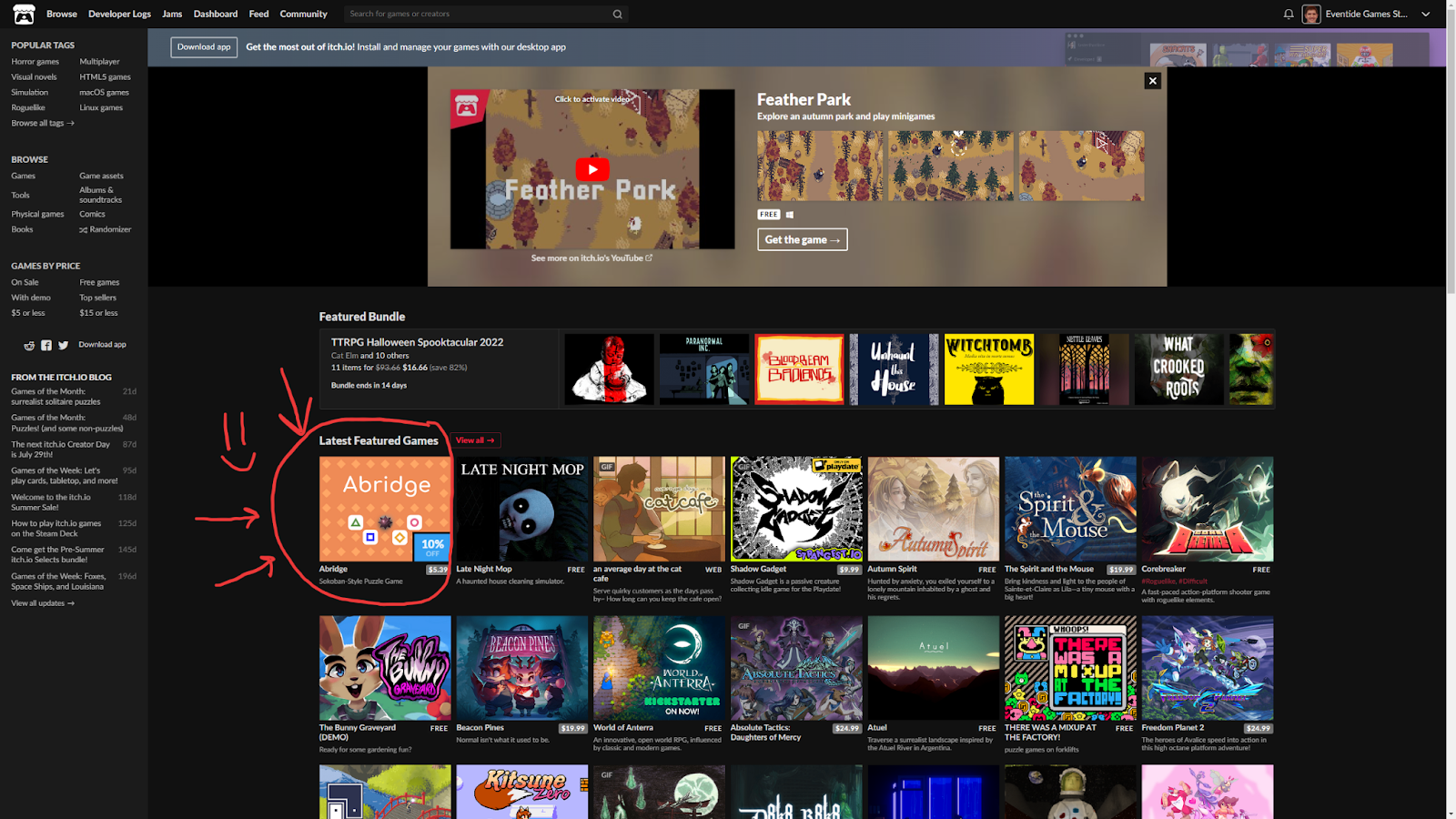Open the Jams nav item
1456x819 pixels.
click(x=172, y=14)
